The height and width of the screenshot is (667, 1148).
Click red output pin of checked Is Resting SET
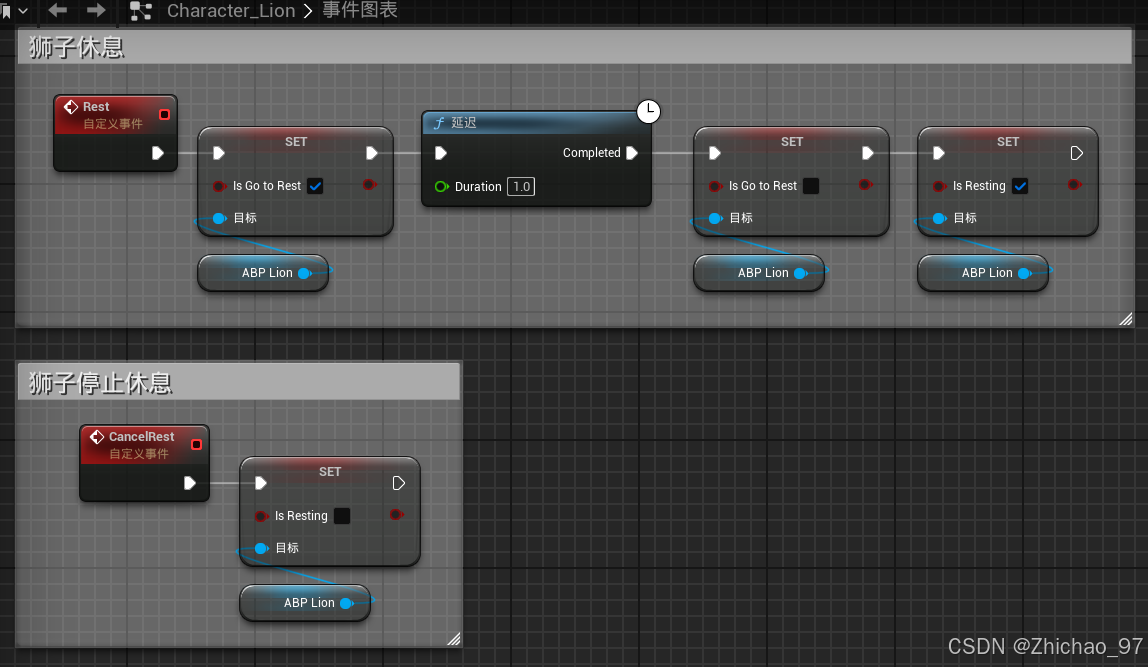pyautogui.click(x=1074, y=185)
